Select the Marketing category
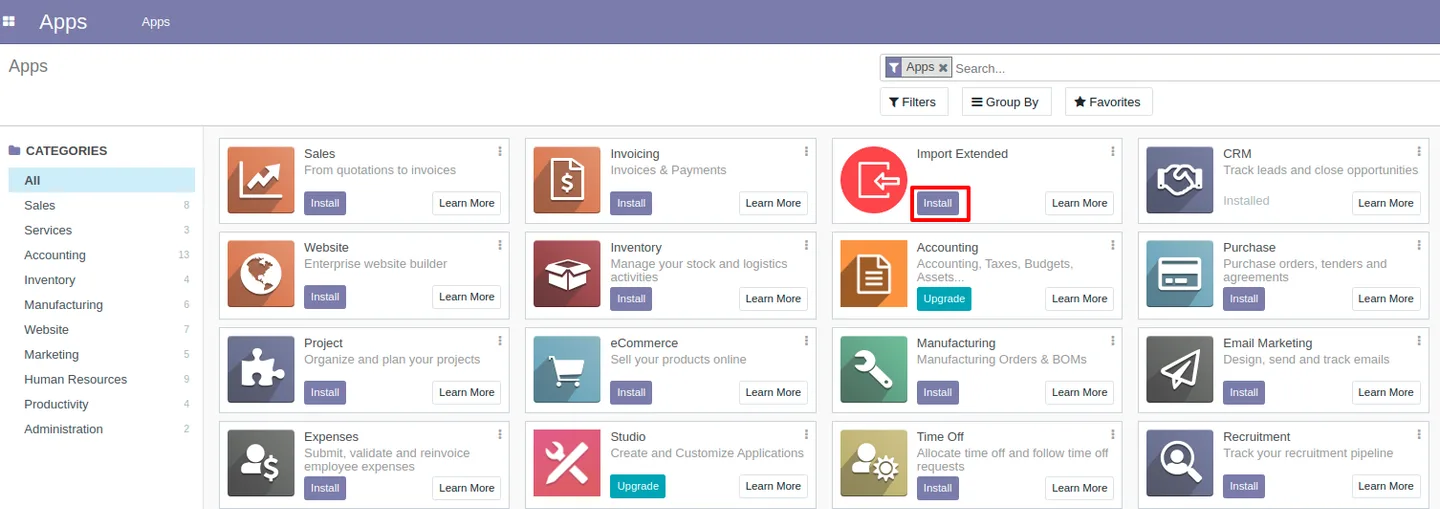The height and width of the screenshot is (509, 1440). (102, 354)
